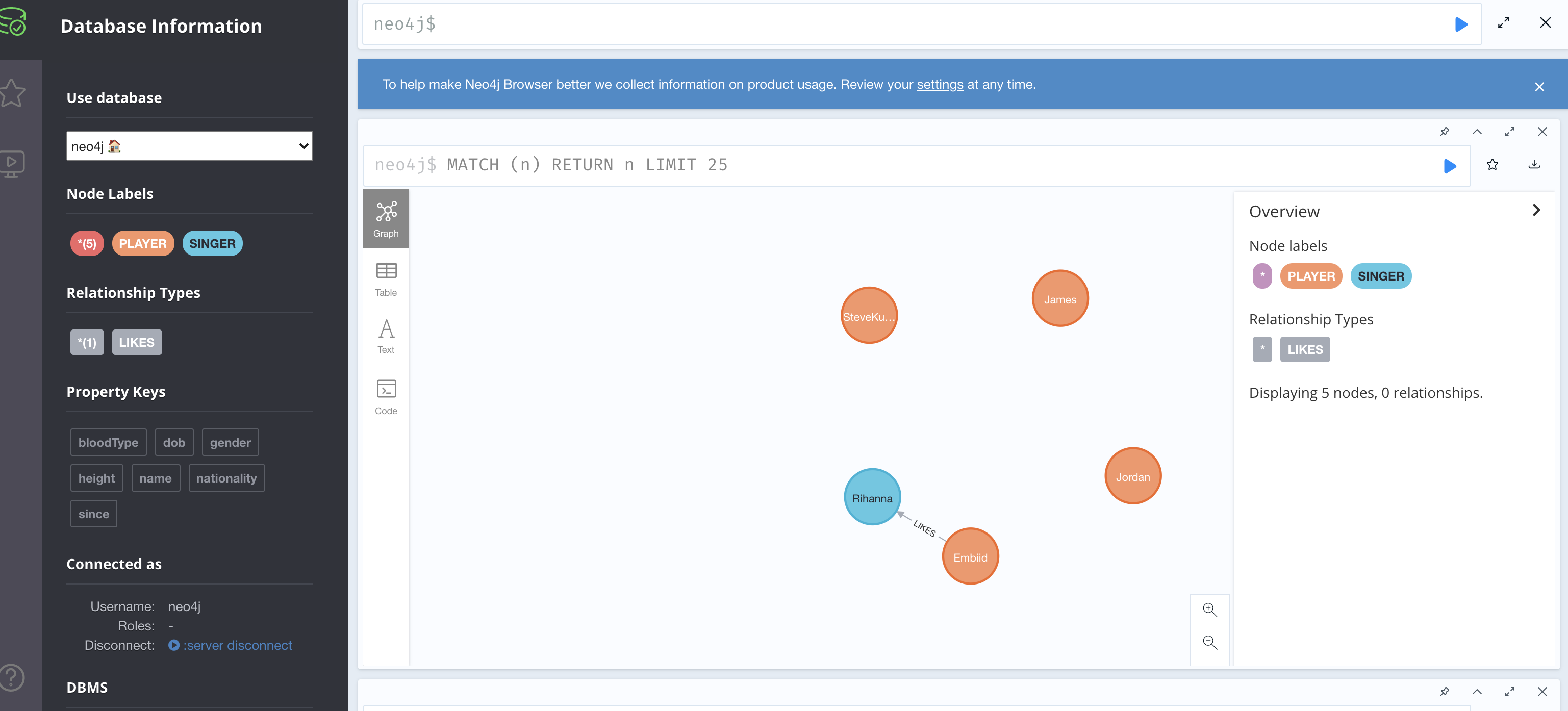Image resolution: width=1568 pixels, height=711 pixels.
Task: Click the settings hyperlink in banner
Action: (x=940, y=84)
